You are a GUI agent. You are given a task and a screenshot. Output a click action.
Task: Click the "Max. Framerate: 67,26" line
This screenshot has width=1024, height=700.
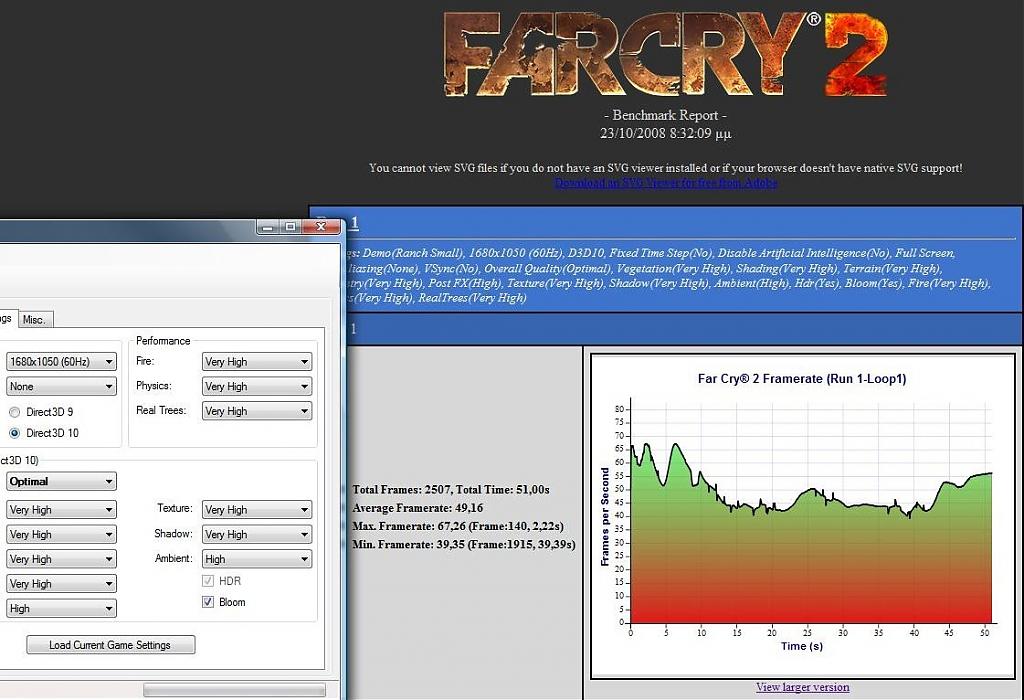(x=458, y=526)
